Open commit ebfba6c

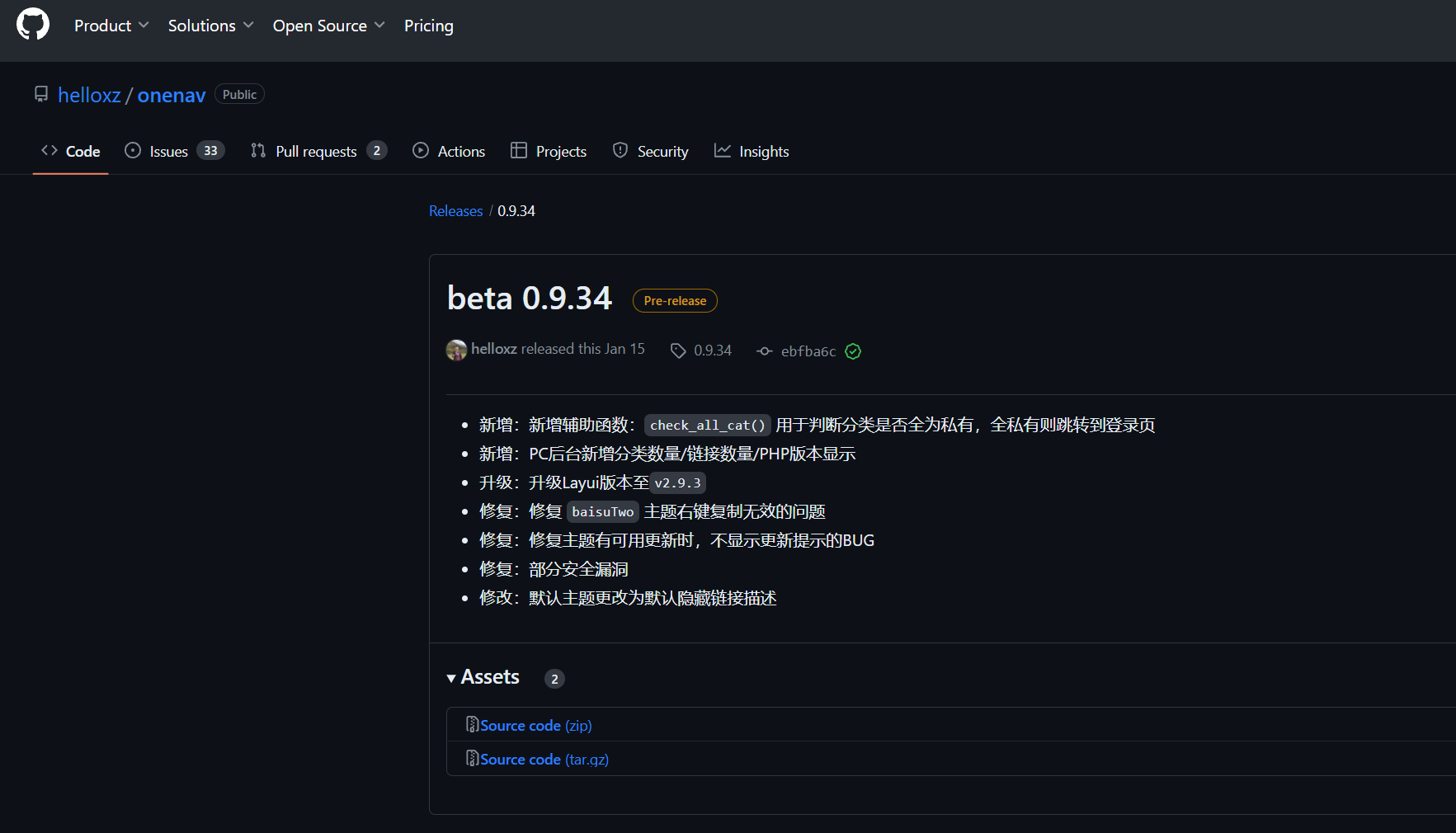pyautogui.click(x=808, y=351)
